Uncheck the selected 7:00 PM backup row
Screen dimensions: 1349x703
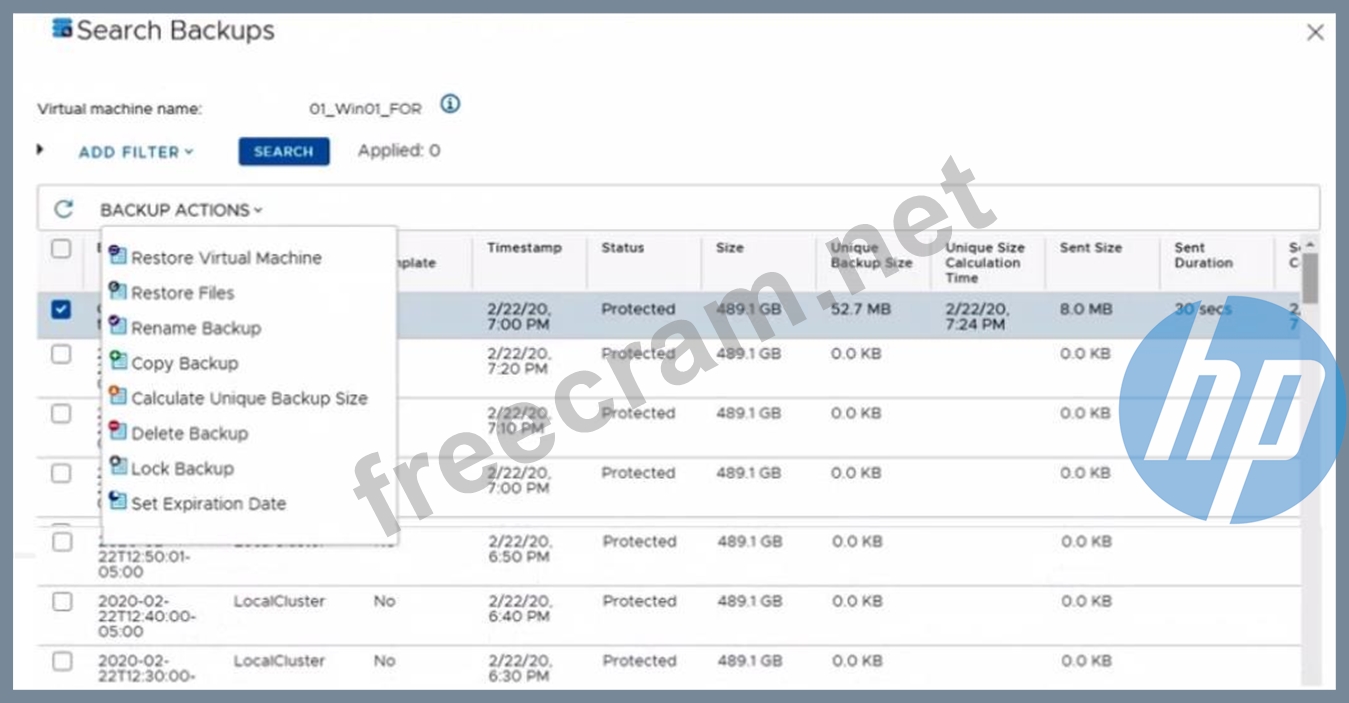61,309
